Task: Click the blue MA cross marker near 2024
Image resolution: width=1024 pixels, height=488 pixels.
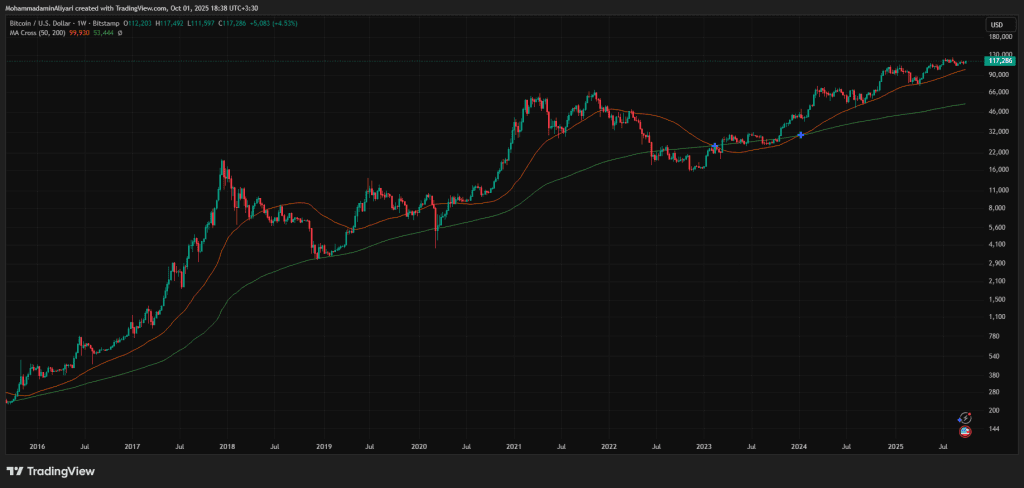Action: 800,134
